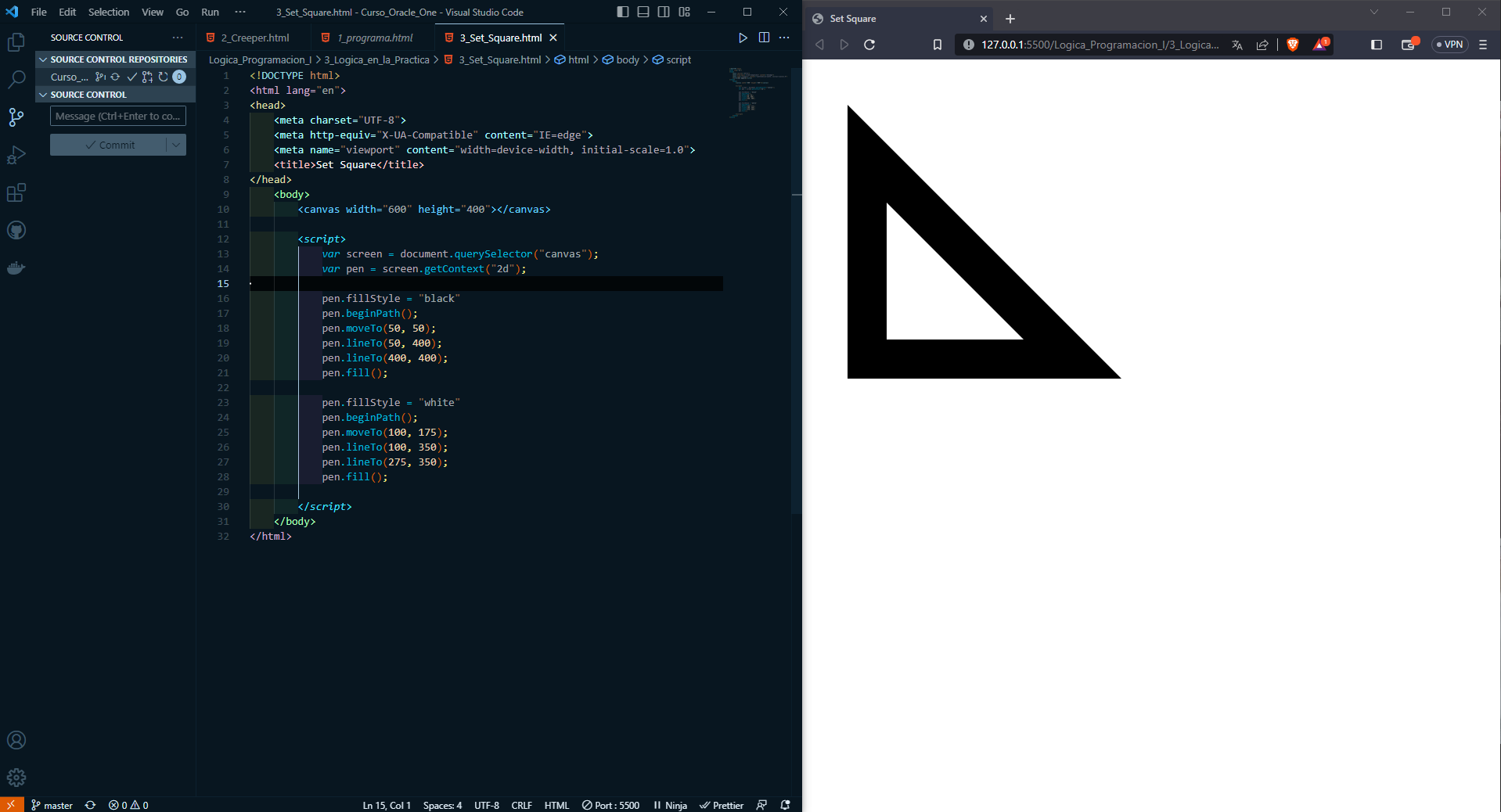Collapse the Source Control section
The width and height of the screenshot is (1501, 812).
pyautogui.click(x=116, y=95)
